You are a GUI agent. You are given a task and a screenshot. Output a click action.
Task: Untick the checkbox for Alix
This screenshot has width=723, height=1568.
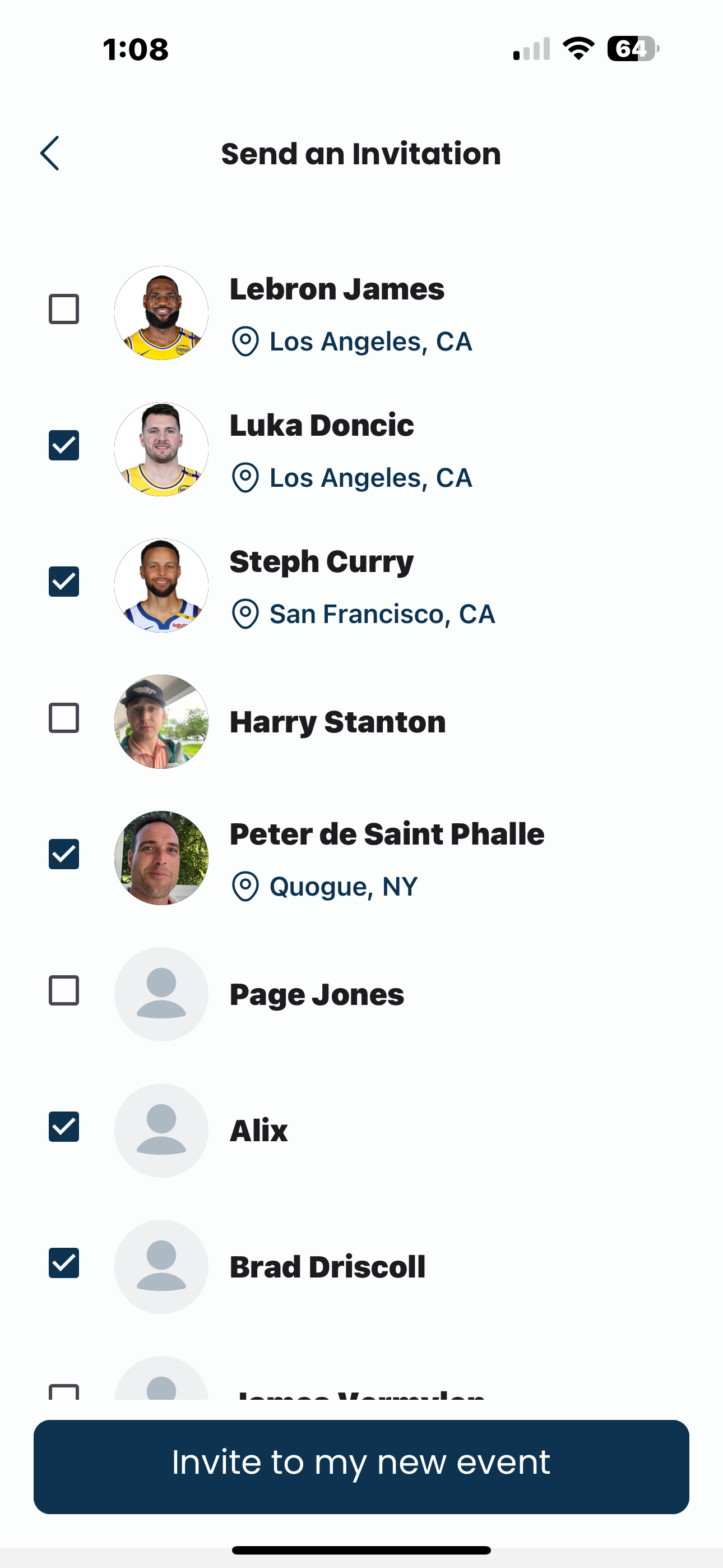(x=64, y=1127)
